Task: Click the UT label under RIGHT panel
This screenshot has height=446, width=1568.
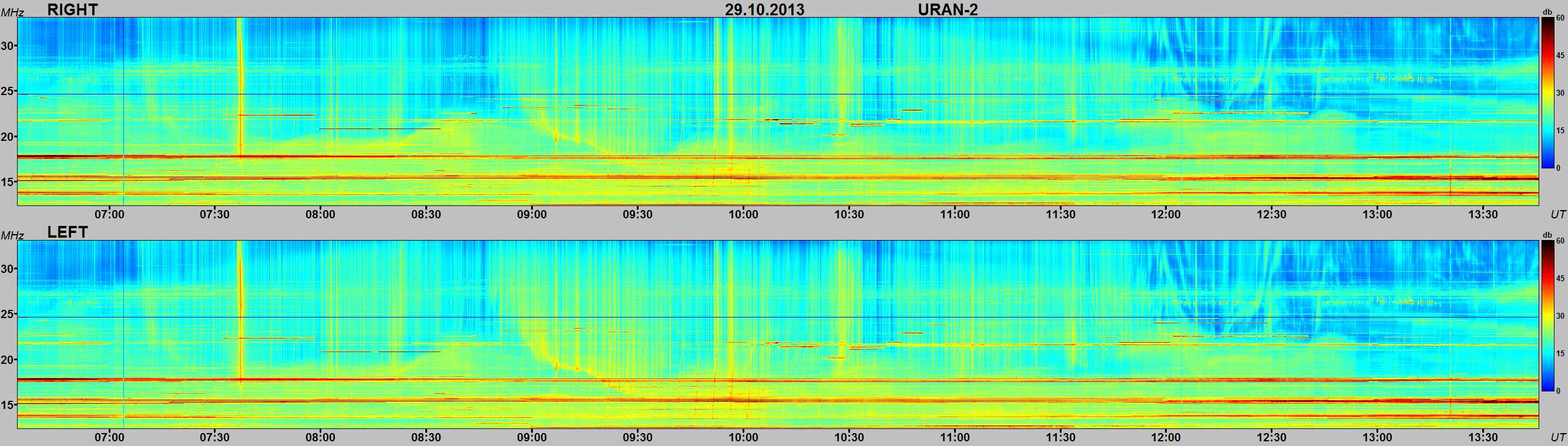Action: tap(1557, 214)
